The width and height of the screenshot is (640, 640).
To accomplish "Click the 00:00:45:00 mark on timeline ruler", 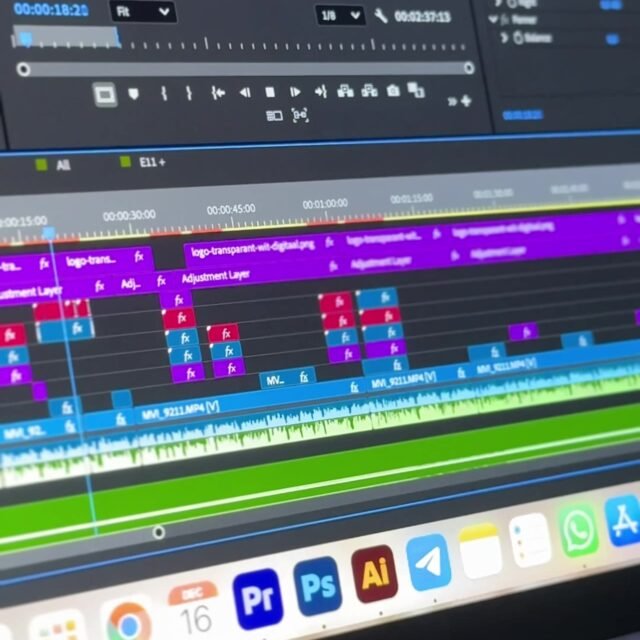I will [231, 209].
